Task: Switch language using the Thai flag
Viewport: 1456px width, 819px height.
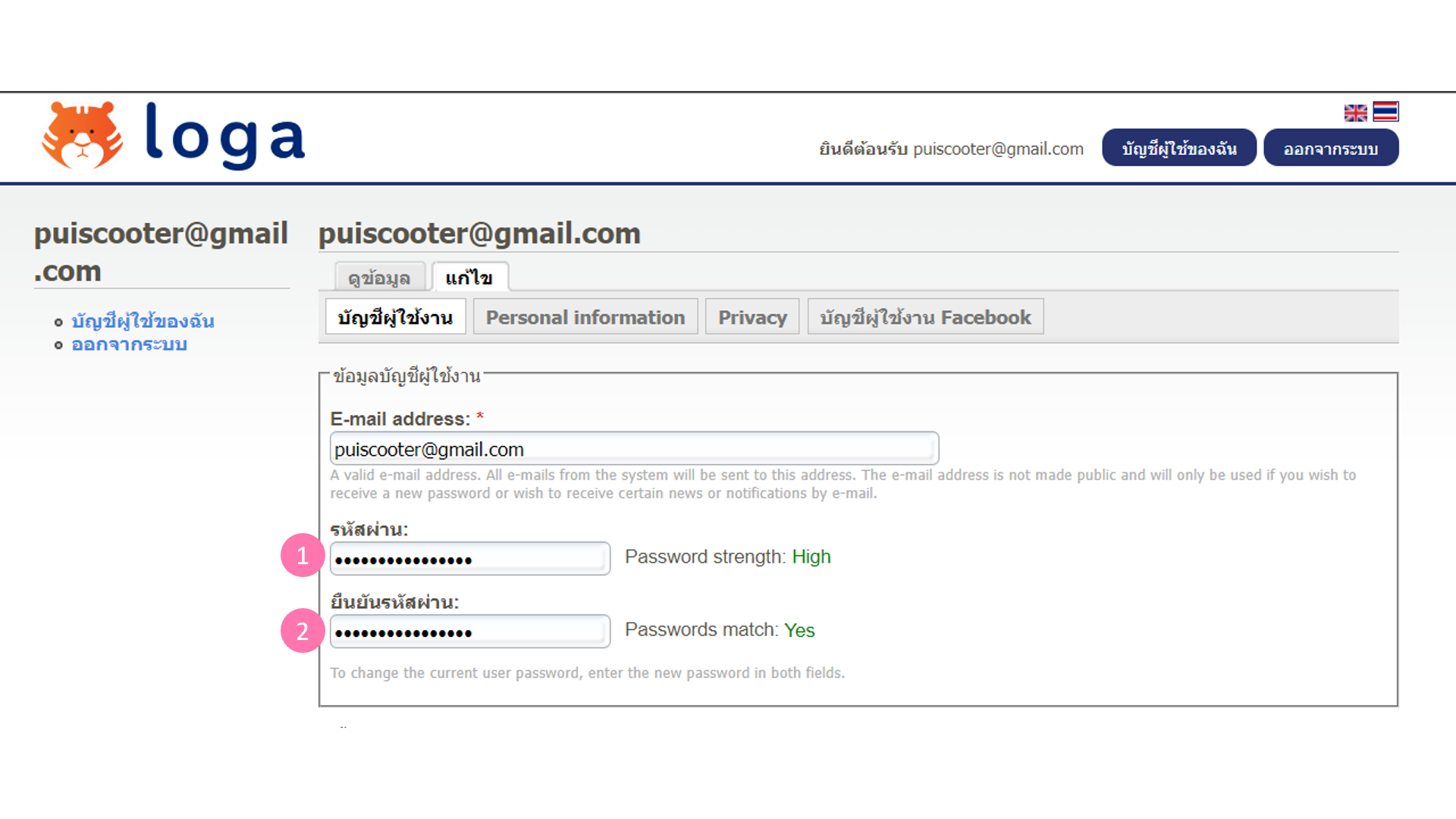Action: pyautogui.click(x=1385, y=111)
